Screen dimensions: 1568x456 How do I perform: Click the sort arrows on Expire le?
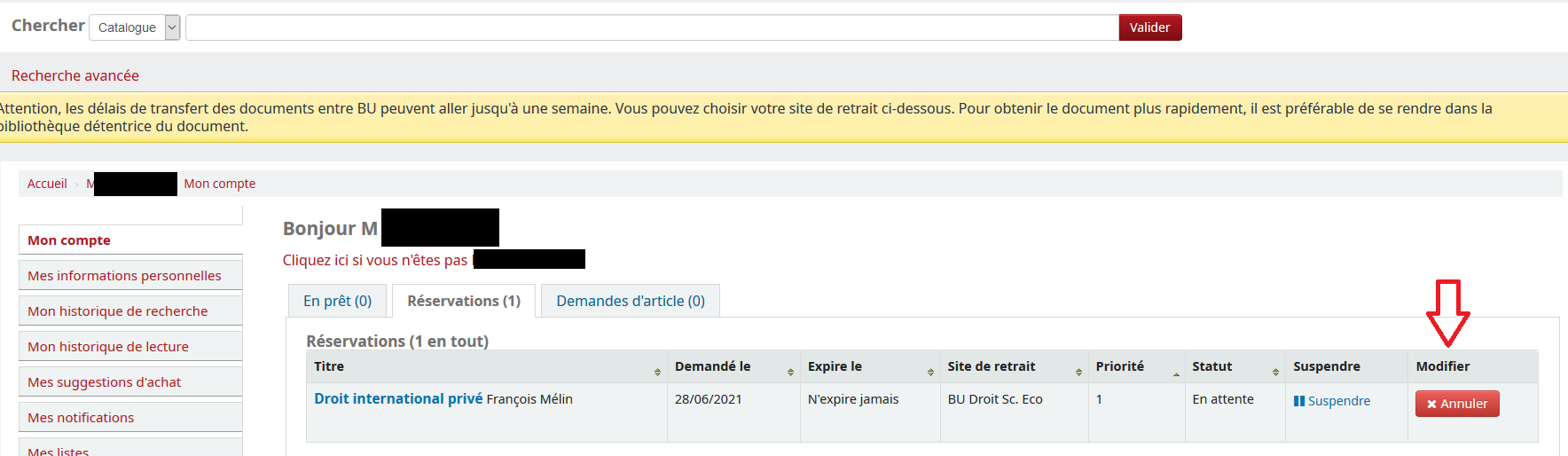pos(930,372)
